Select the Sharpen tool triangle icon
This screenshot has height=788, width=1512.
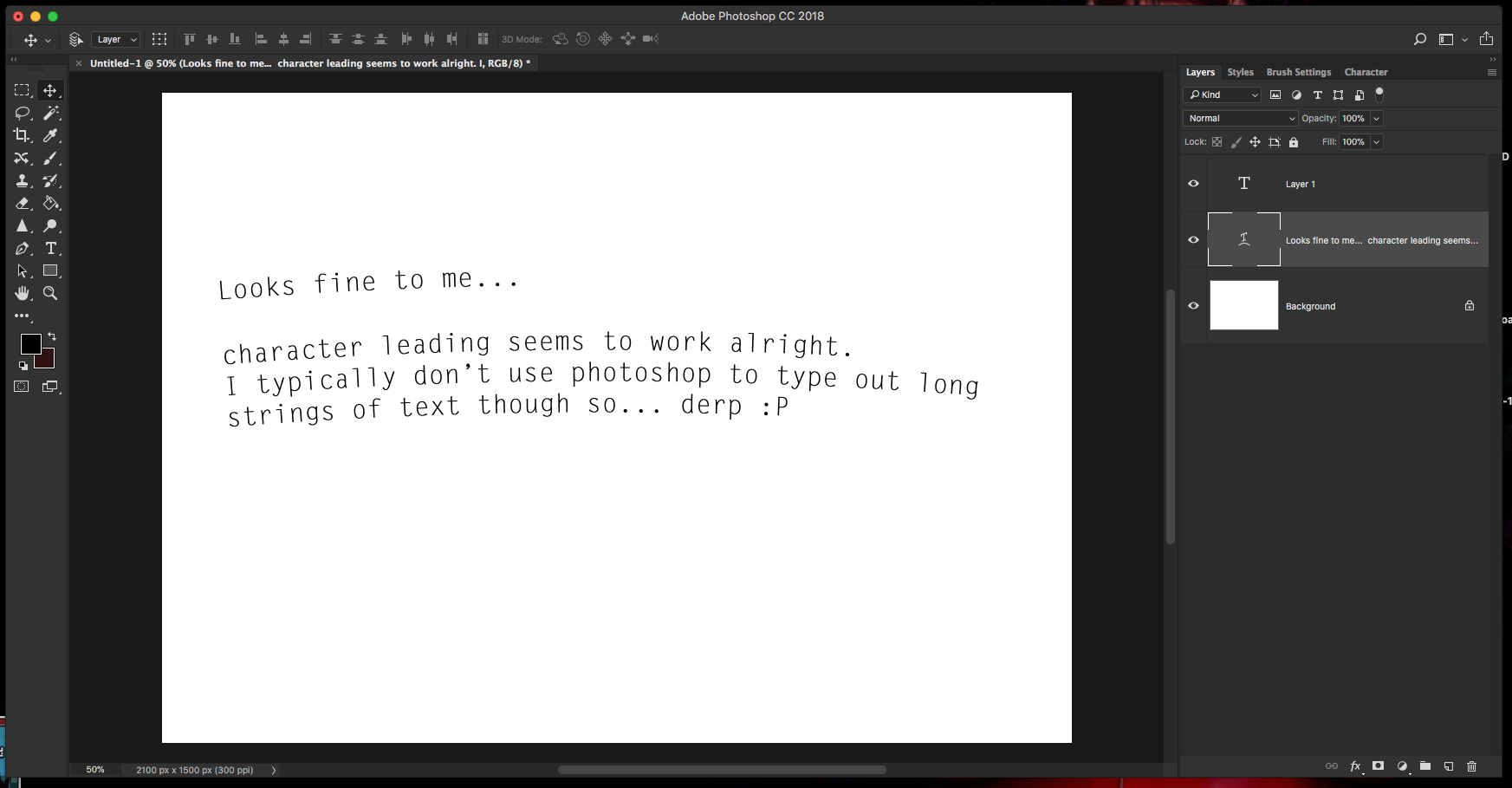22,225
